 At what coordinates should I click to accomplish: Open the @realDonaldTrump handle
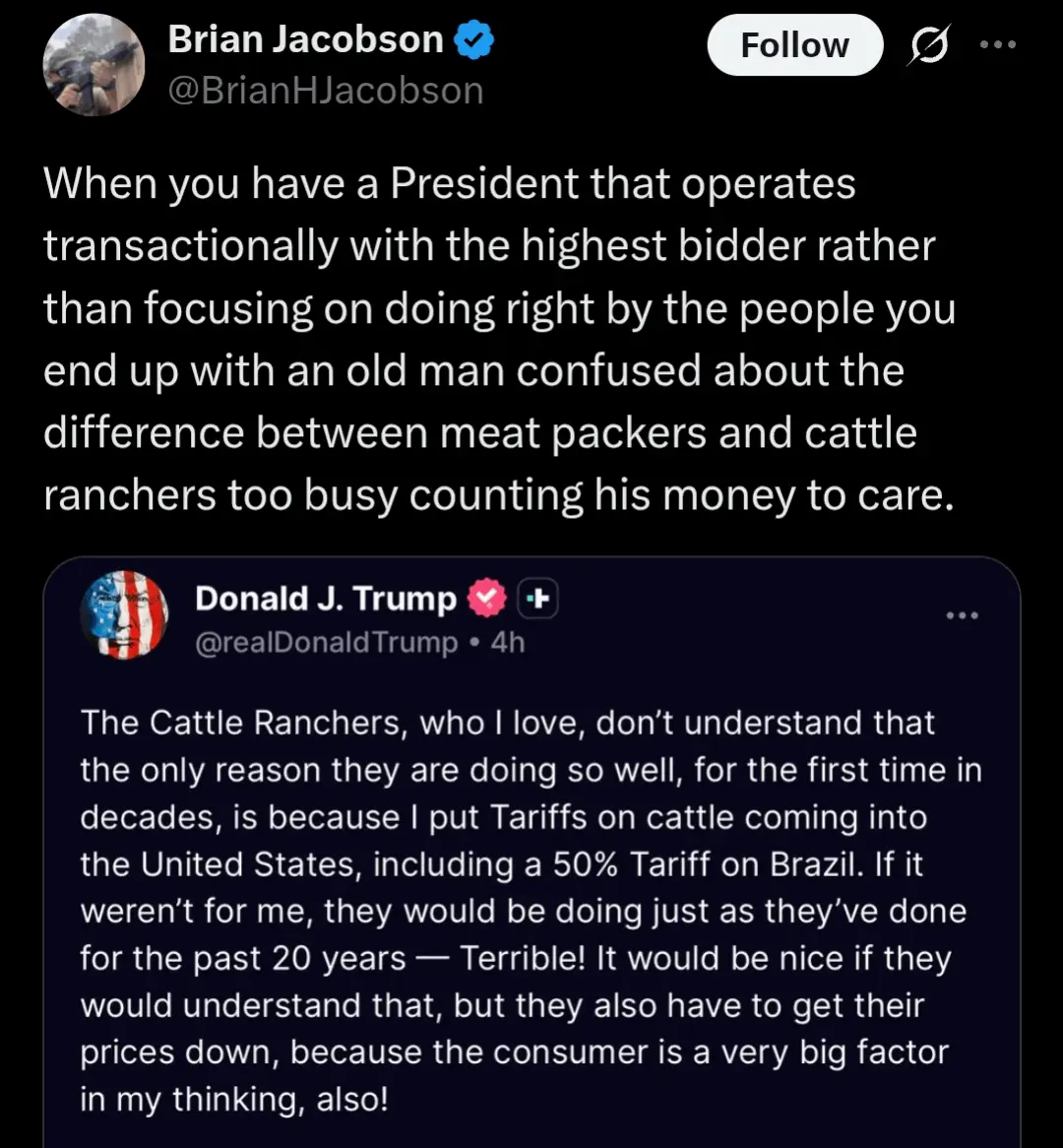coord(327,643)
